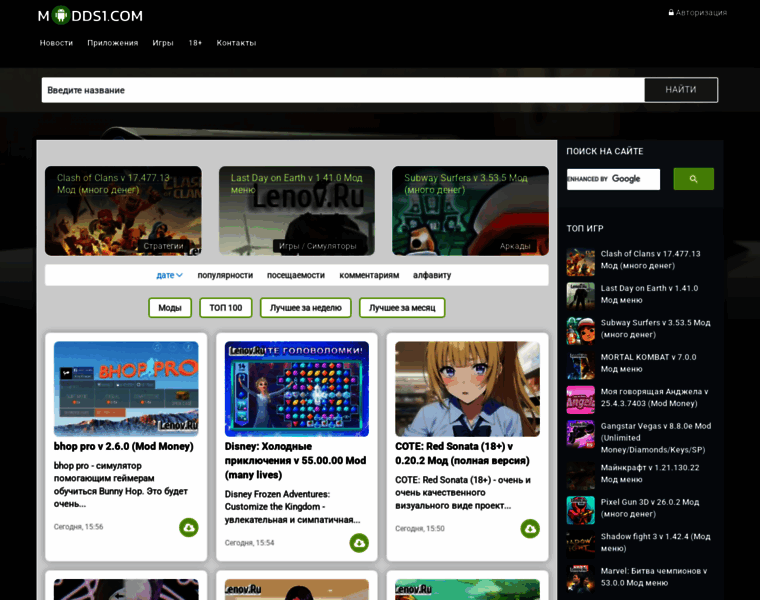The image size is (760, 600).
Task: Open the Disney: Холодные приключения title link
Action: coord(295,460)
